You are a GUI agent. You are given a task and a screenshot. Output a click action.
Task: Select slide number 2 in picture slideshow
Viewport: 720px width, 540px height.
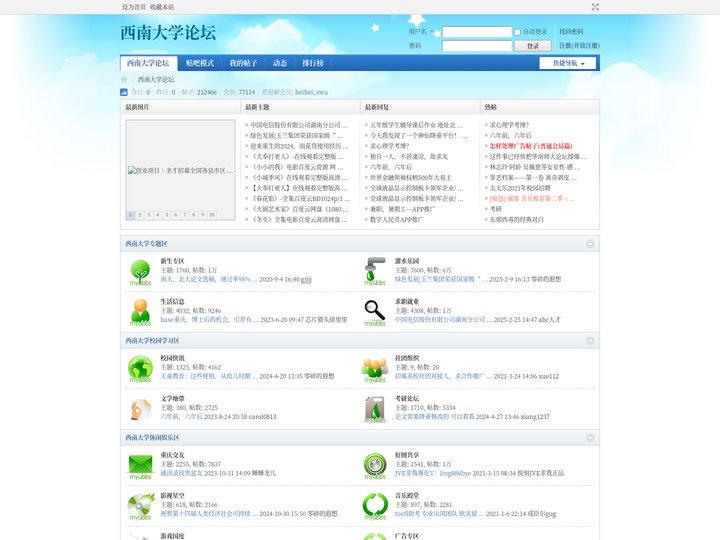pyautogui.click(x=140, y=215)
